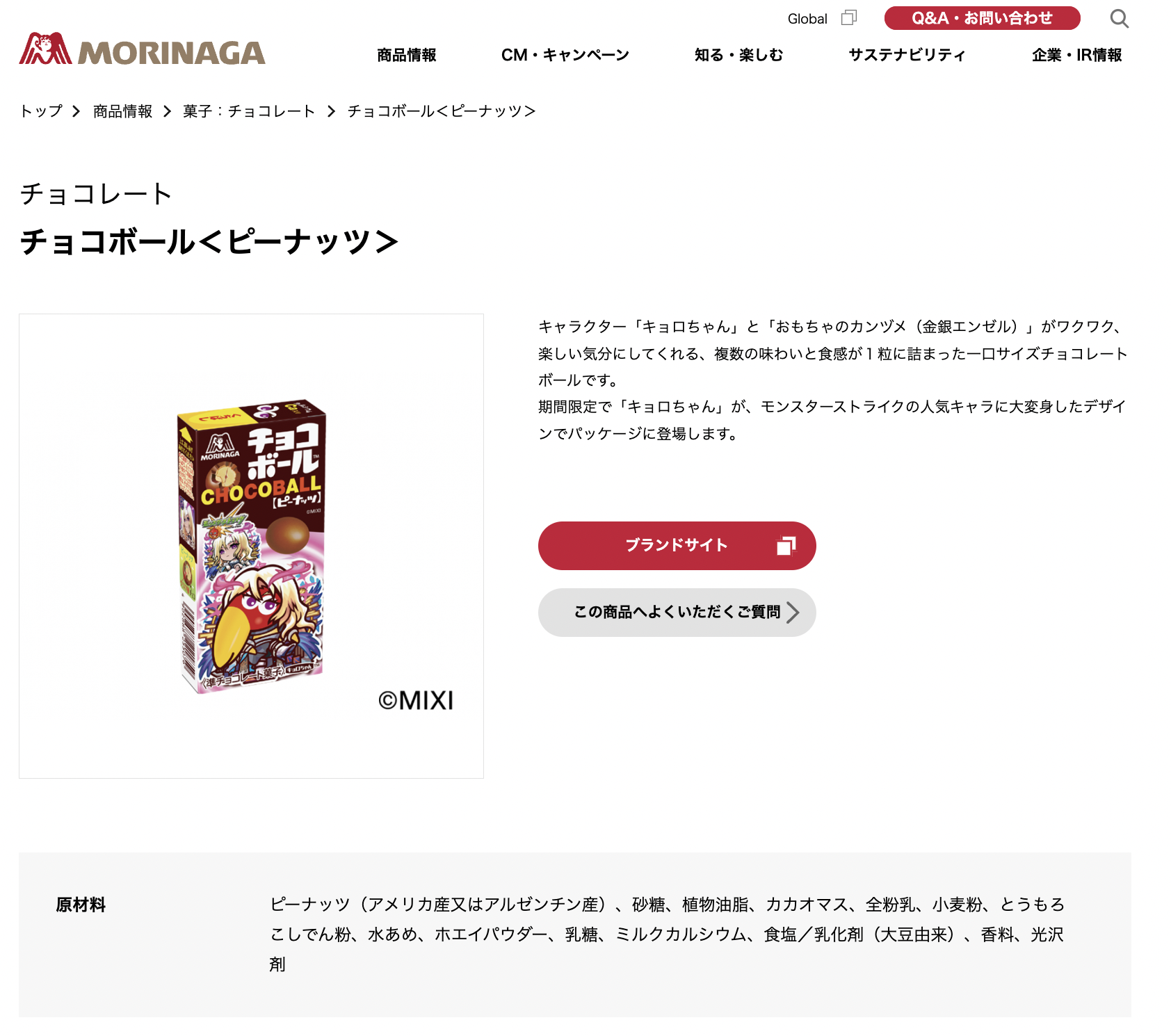1171x1036 pixels.
Task: Click the red ブランドサイト button
Action: 677,546
